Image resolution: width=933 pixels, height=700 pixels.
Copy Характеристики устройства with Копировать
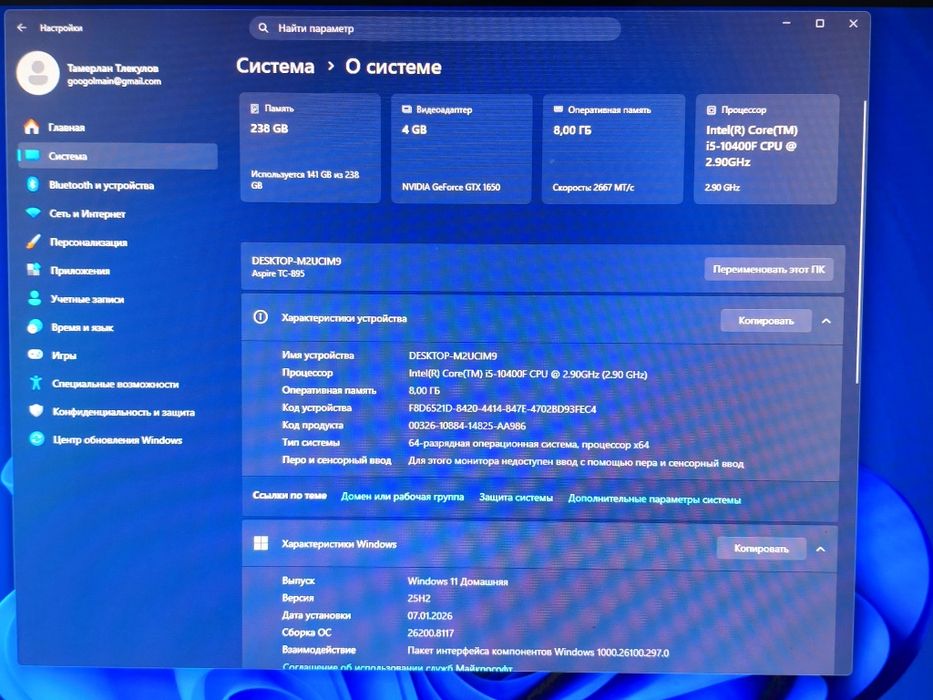(x=766, y=320)
